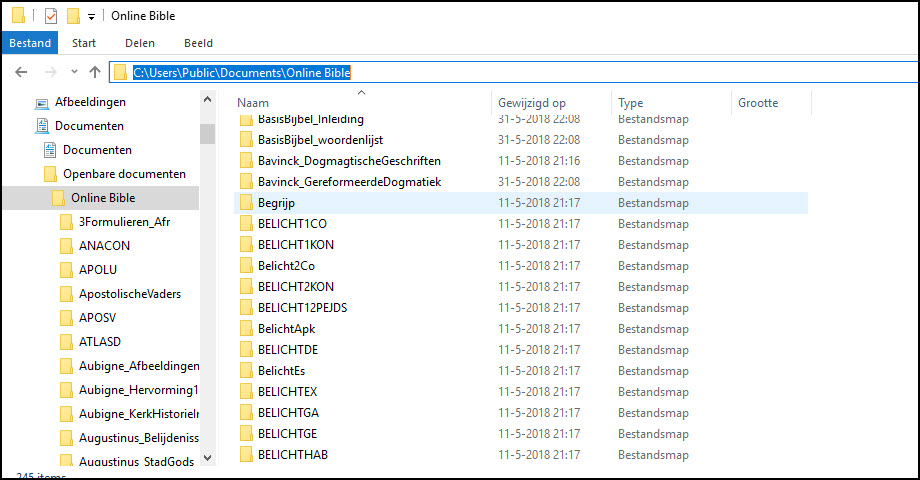The image size is (920, 480).
Task: Open the Bestand menu
Action: pos(30,43)
